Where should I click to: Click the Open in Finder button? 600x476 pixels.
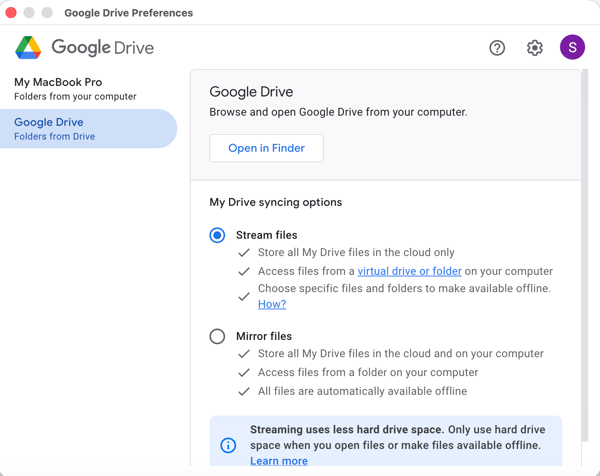coord(266,148)
